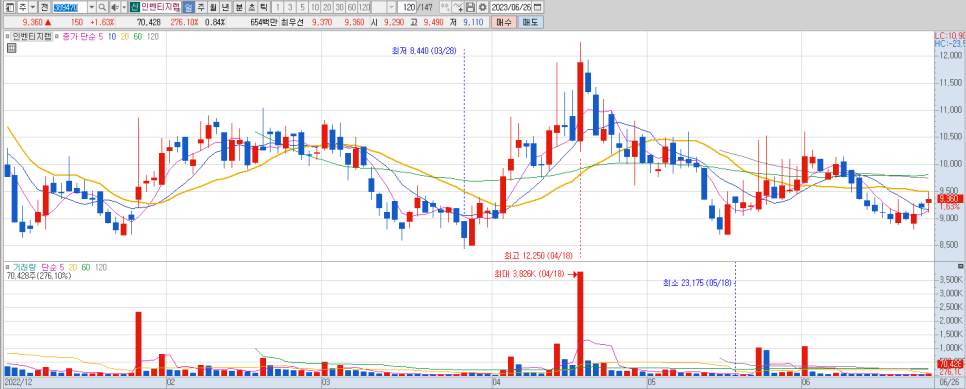Expand the empty interval combo dropdown
This screenshot has height=389, width=966.
point(391,7)
